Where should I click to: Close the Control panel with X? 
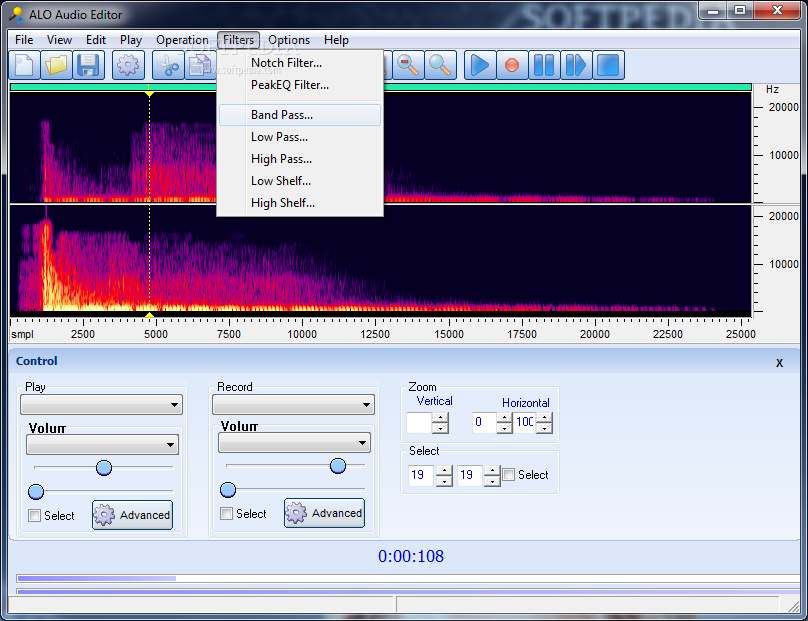pos(779,363)
